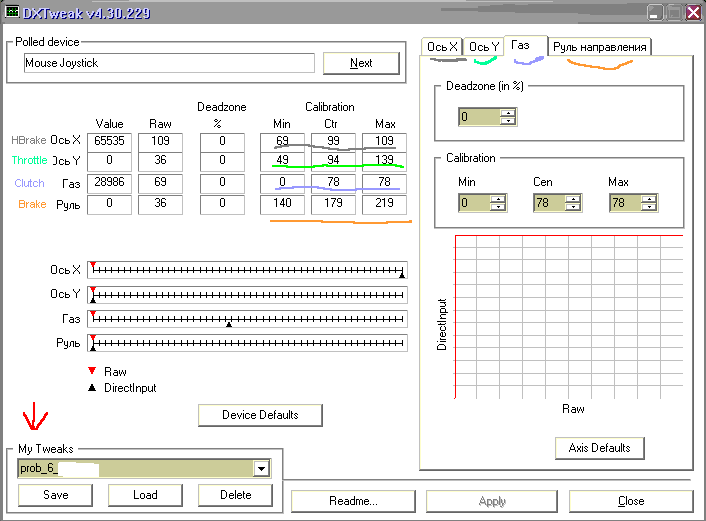Click the Ось Y calibration Max cell 139
Image resolution: width=706 pixels, height=521 pixels.
(x=385, y=161)
